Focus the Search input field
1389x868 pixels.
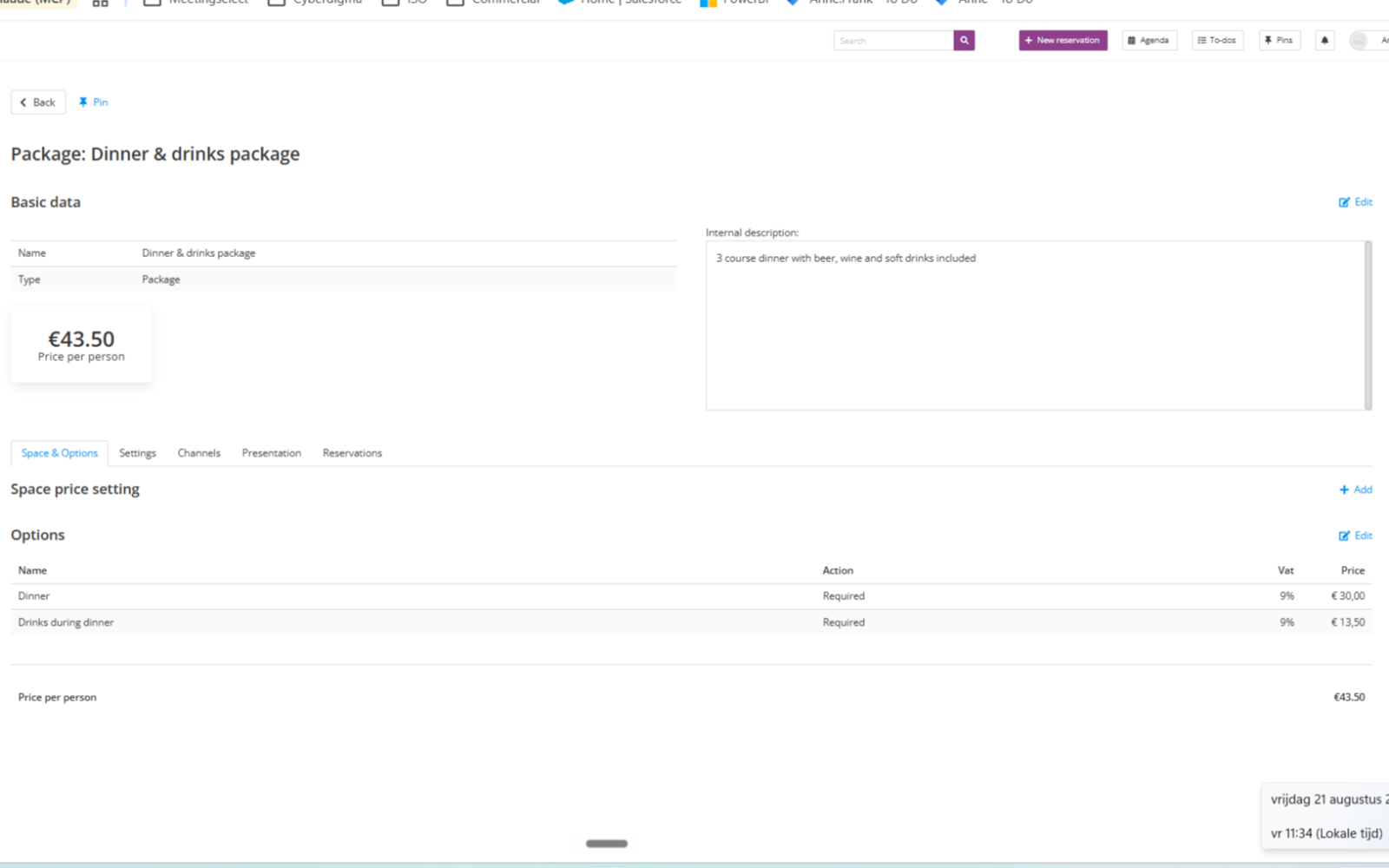point(893,40)
